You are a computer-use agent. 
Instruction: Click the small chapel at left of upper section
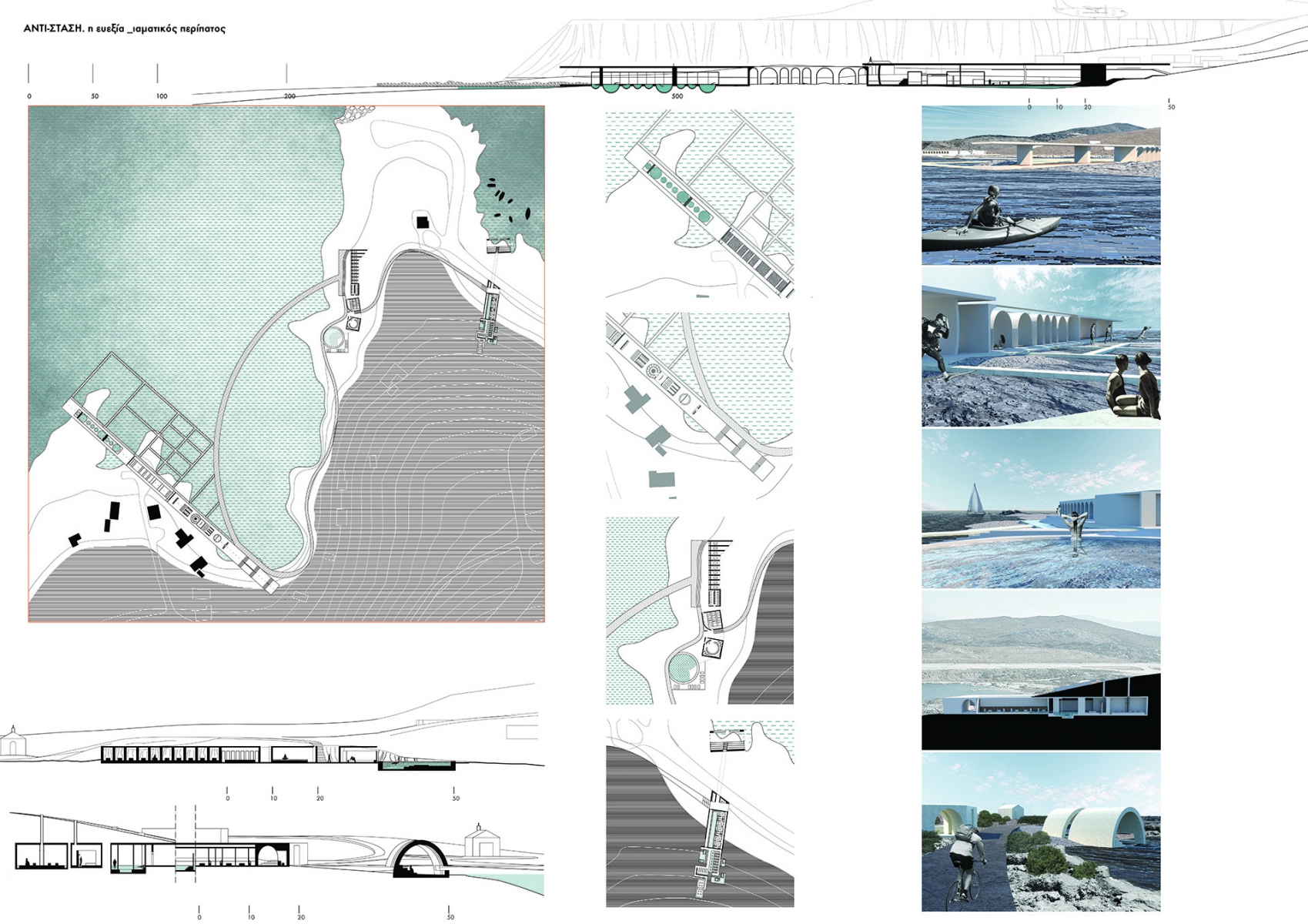tap(12, 742)
